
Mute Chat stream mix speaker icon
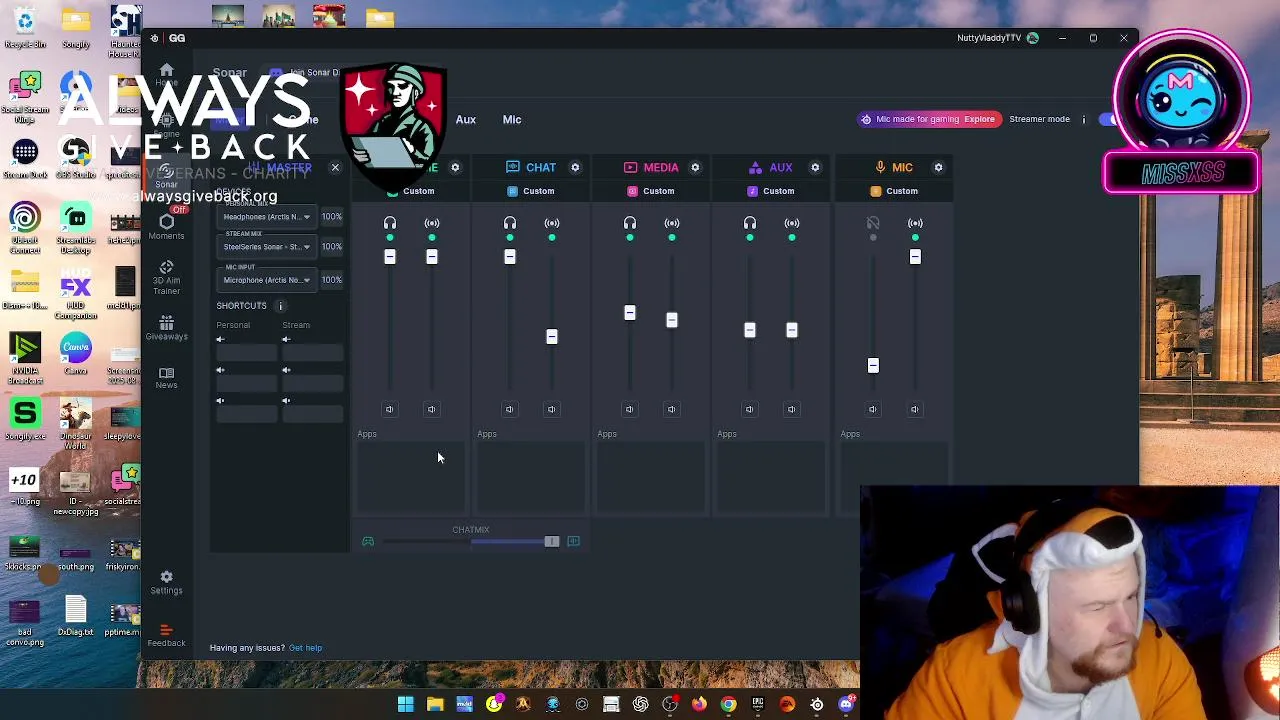pyautogui.click(x=551, y=409)
